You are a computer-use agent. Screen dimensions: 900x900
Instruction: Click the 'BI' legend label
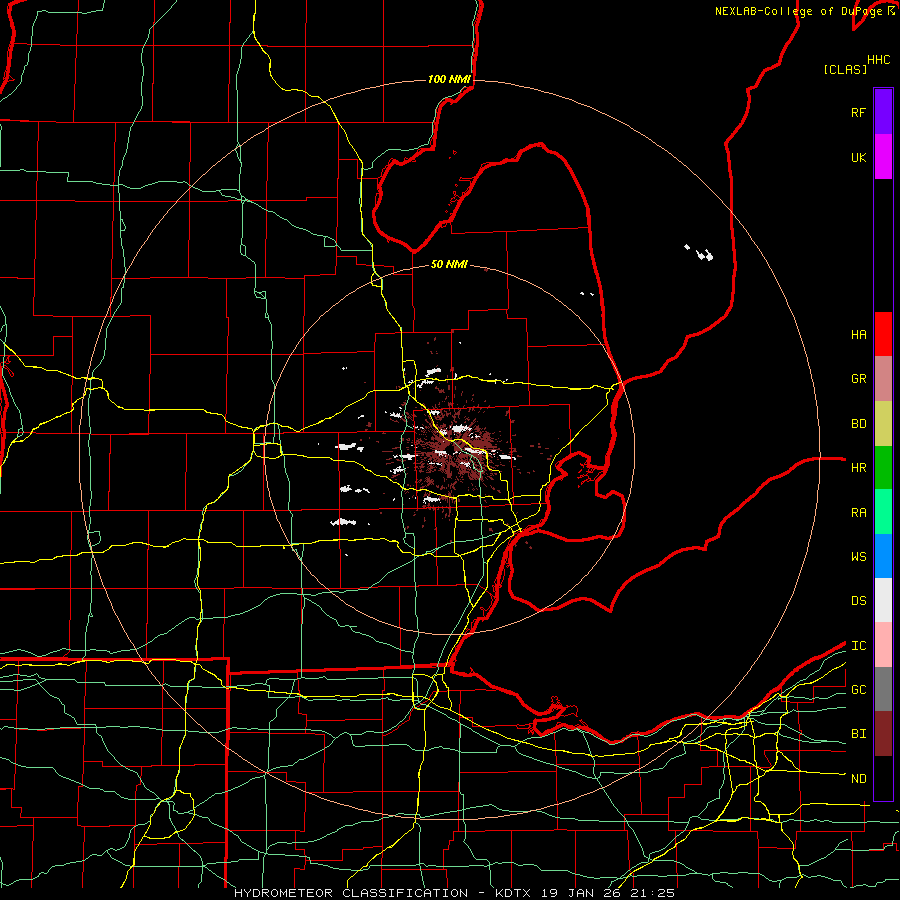[858, 734]
